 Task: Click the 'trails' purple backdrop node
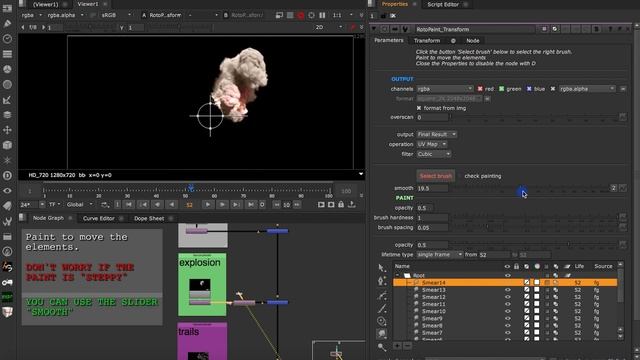[x=202, y=341]
